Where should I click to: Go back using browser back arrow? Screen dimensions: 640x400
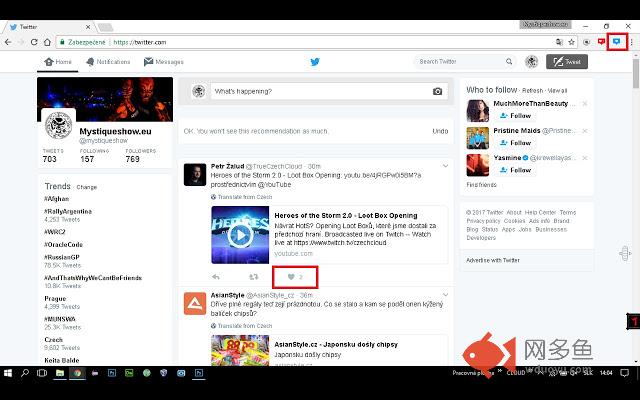(x=8, y=42)
